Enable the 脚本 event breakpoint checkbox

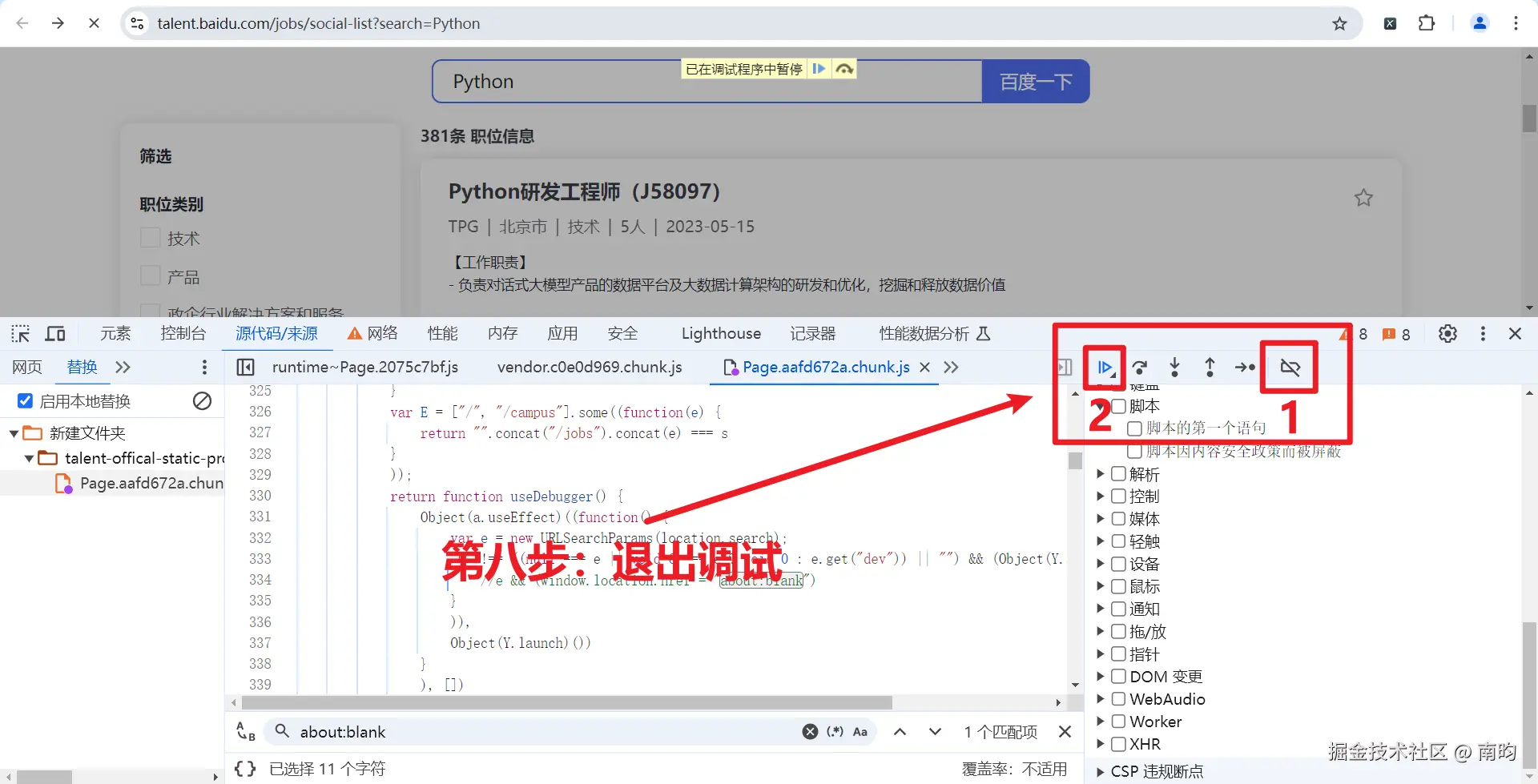[x=1119, y=406]
